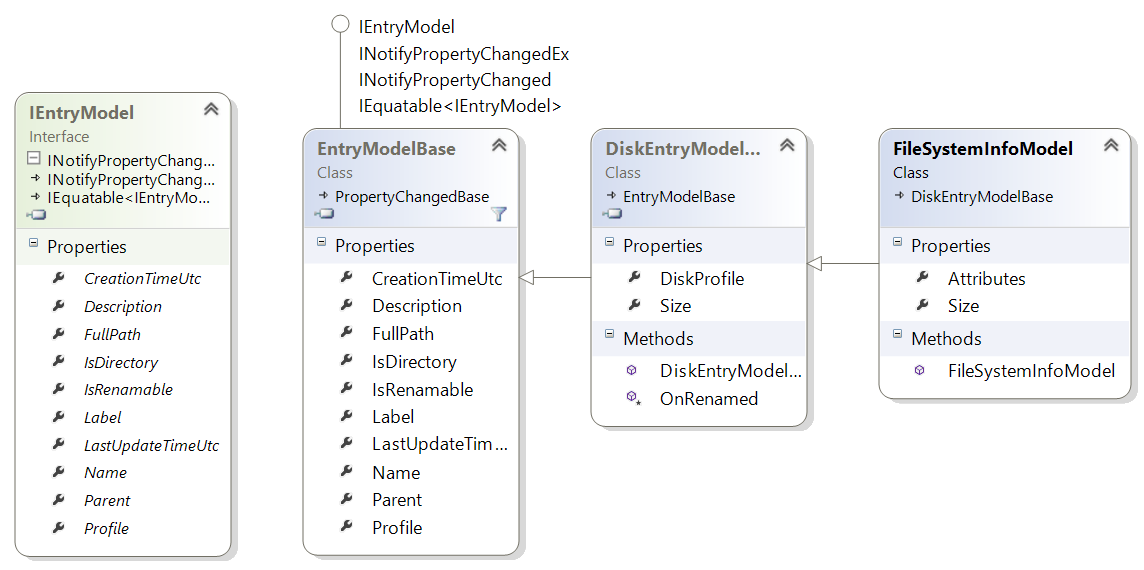Screen dimensions: 1144x570
Task: Click the Name wrench icon in EntryModelBase
Action: point(347,471)
